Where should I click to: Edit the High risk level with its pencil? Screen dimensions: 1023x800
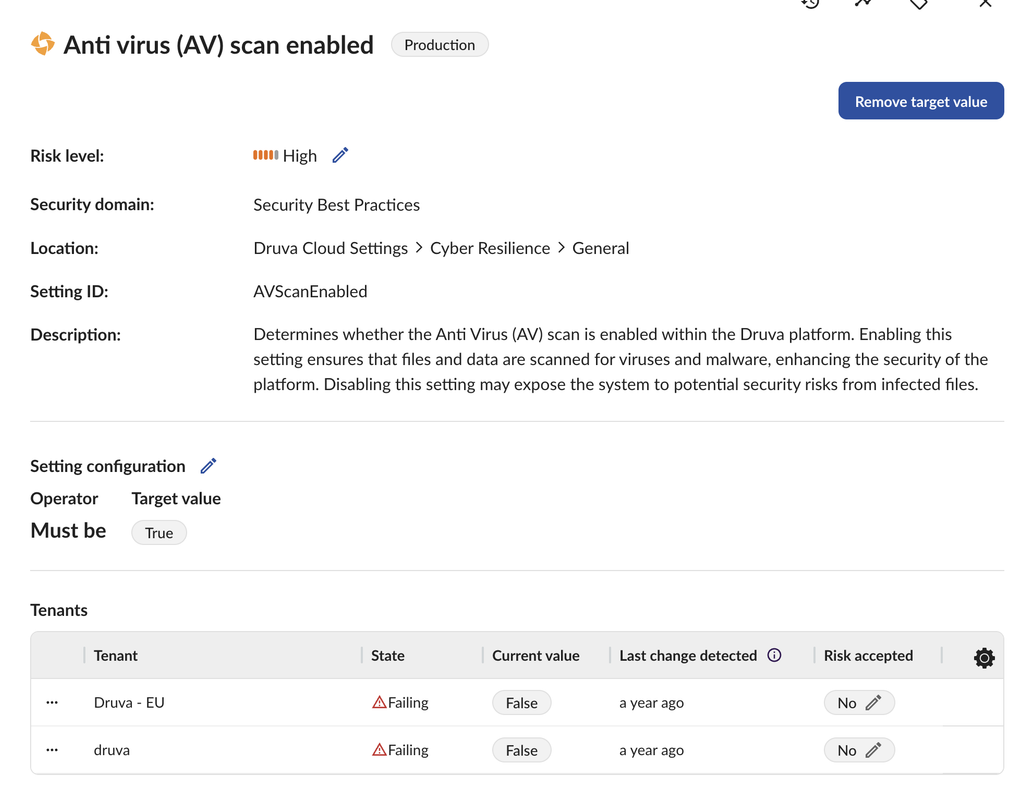tap(340, 155)
